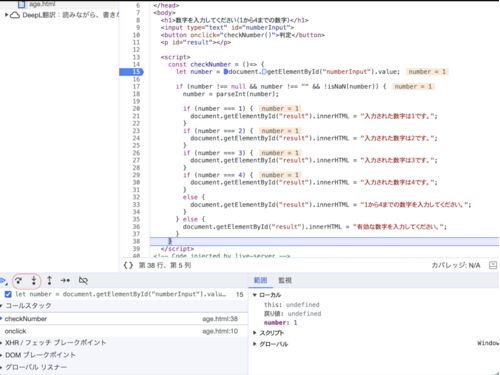Step over next function call

[19, 281]
